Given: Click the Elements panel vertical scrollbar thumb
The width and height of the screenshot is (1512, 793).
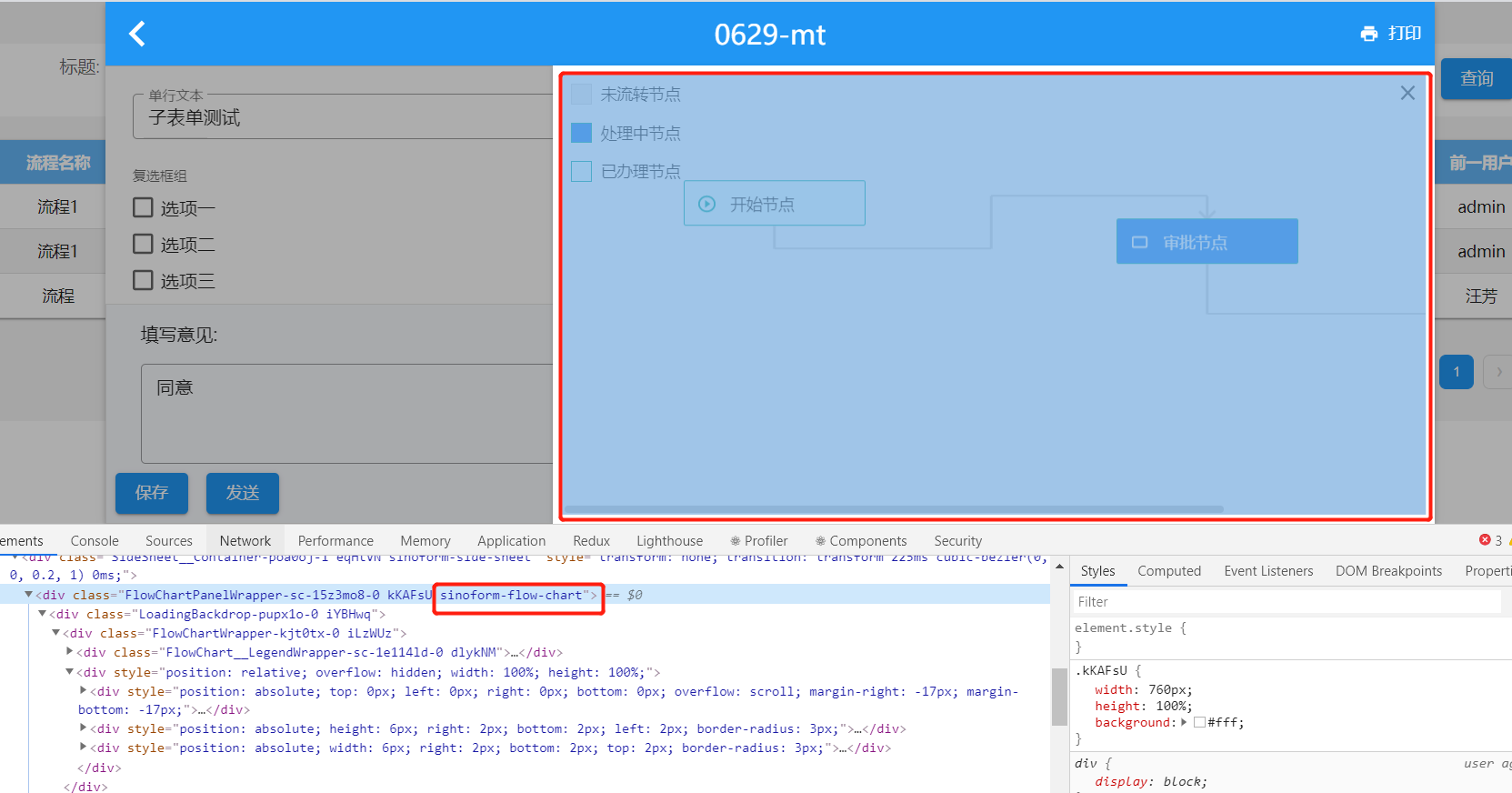Looking at the screenshot, I should (x=1059, y=698).
